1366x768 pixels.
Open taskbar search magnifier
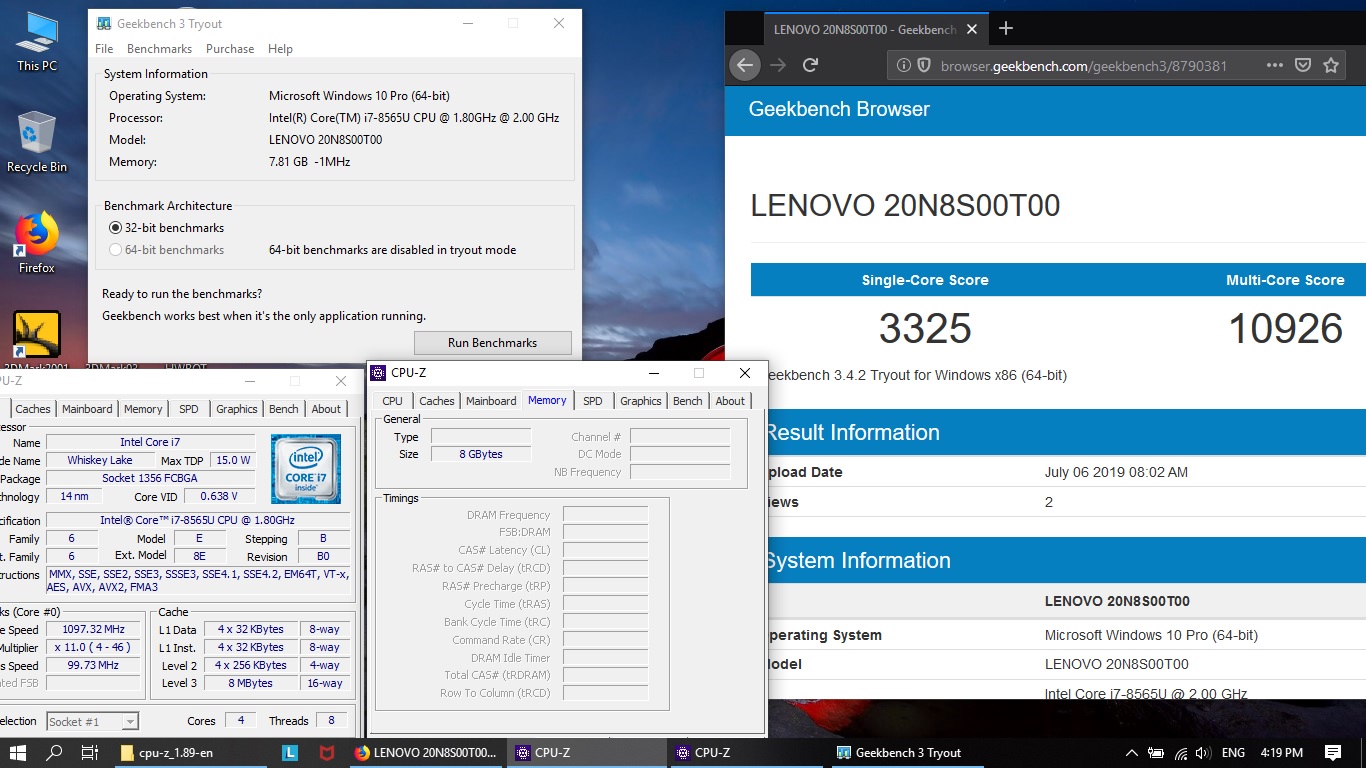[x=54, y=752]
